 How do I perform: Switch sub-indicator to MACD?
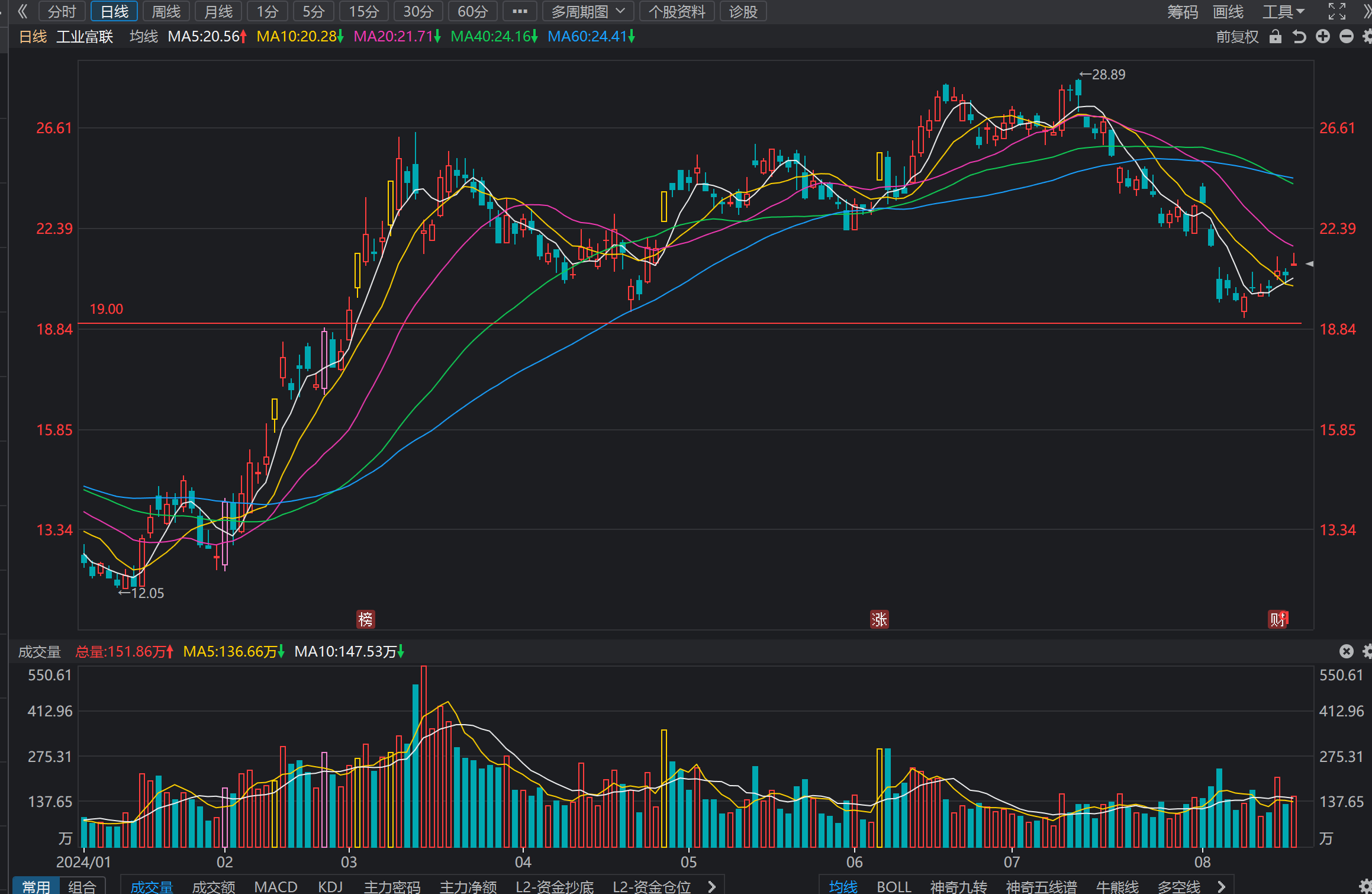(x=276, y=886)
